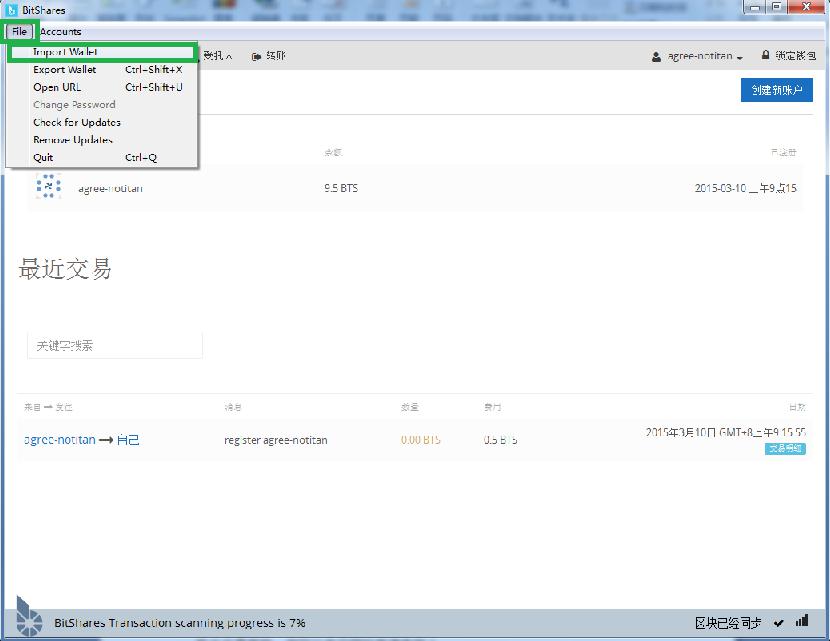Click the transaction keyword search field
This screenshot has height=641, width=830.
click(x=114, y=345)
